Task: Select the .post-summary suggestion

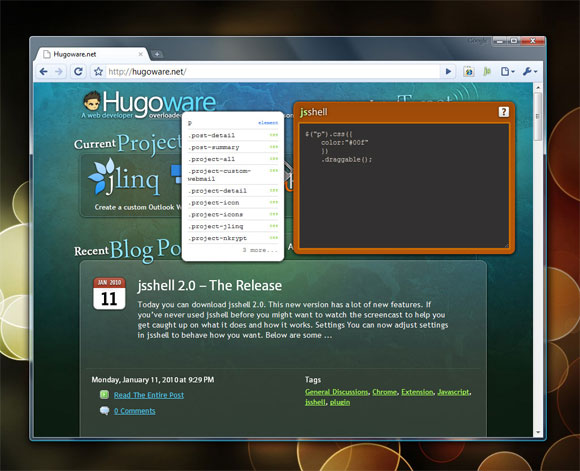Action: click(x=233, y=147)
